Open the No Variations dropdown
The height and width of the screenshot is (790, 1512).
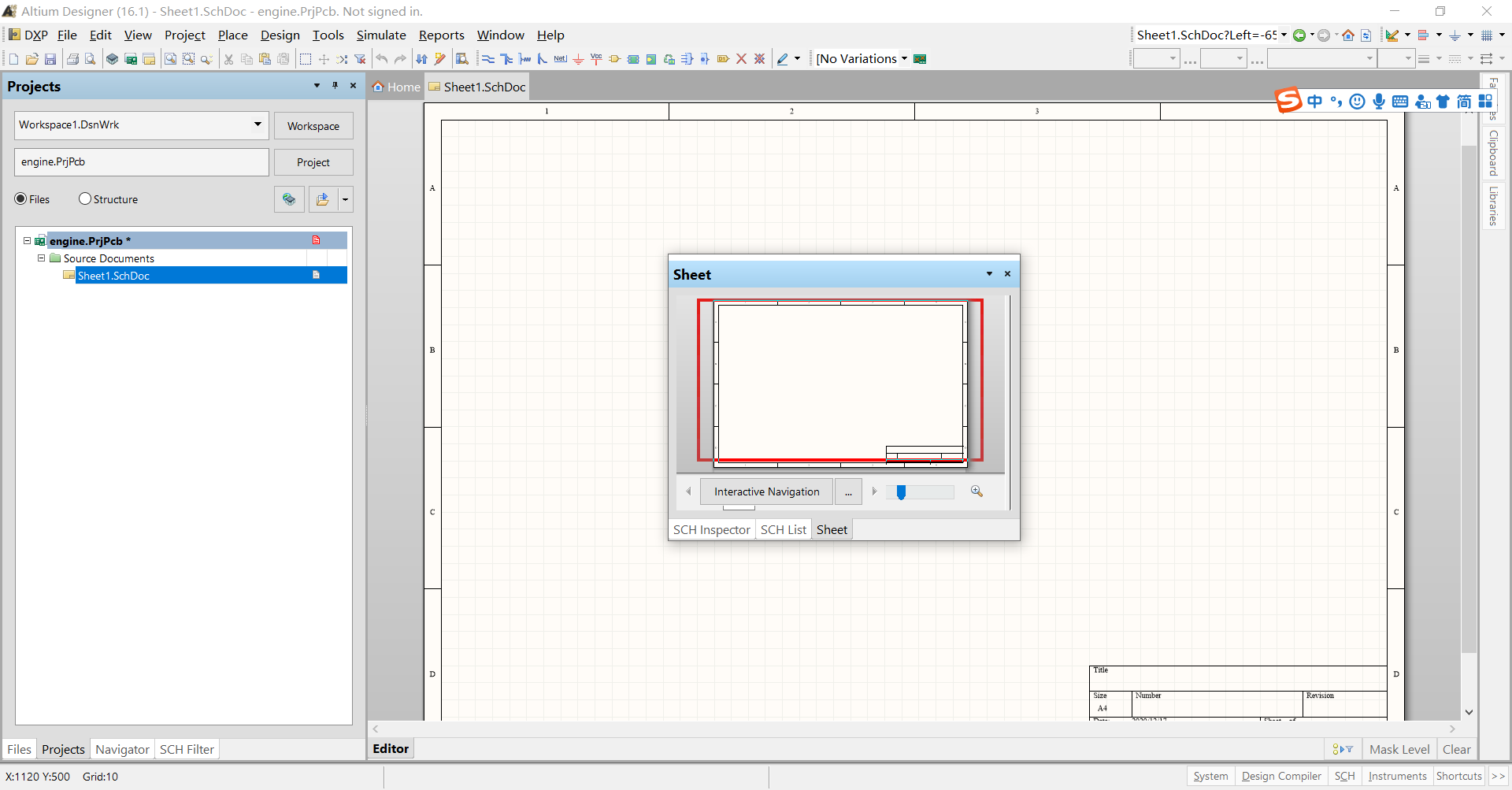coord(902,58)
